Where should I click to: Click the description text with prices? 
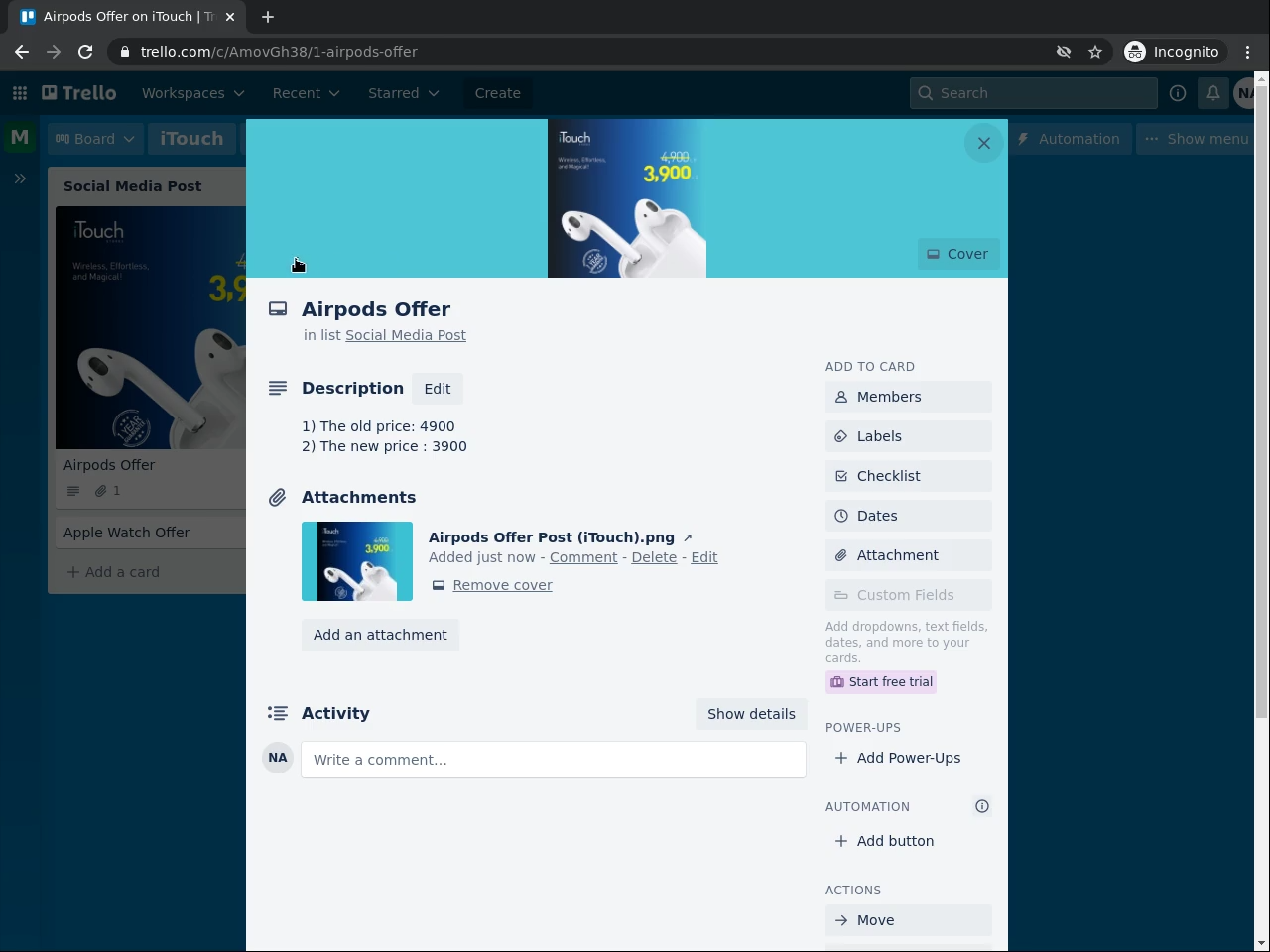[385, 436]
